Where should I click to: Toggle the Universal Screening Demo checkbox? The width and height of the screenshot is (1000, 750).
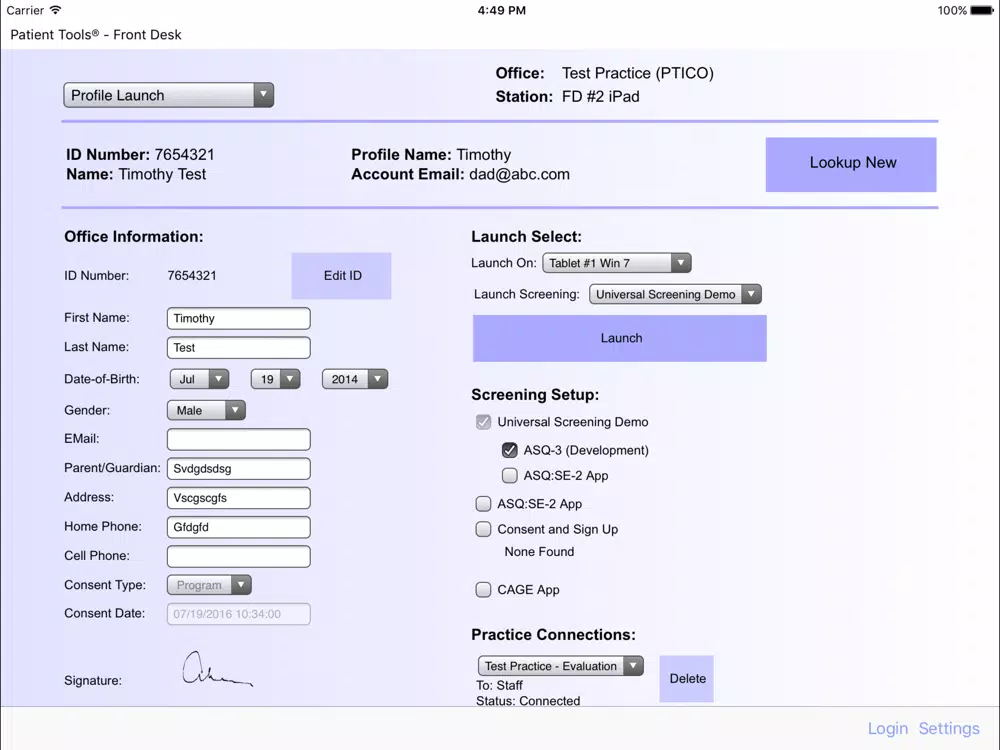[x=483, y=422]
